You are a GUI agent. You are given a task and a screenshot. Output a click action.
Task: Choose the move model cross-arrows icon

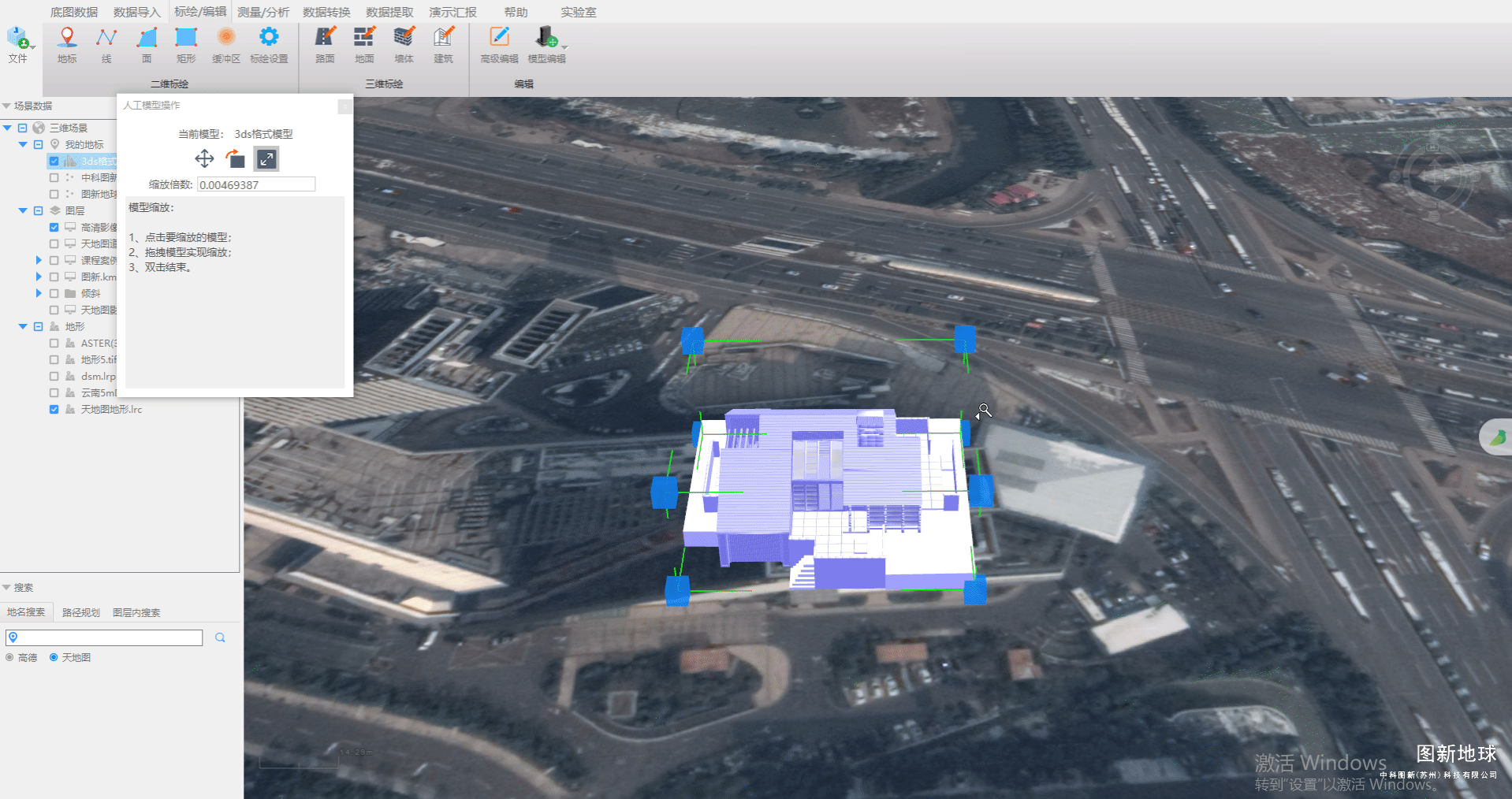coord(204,159)
